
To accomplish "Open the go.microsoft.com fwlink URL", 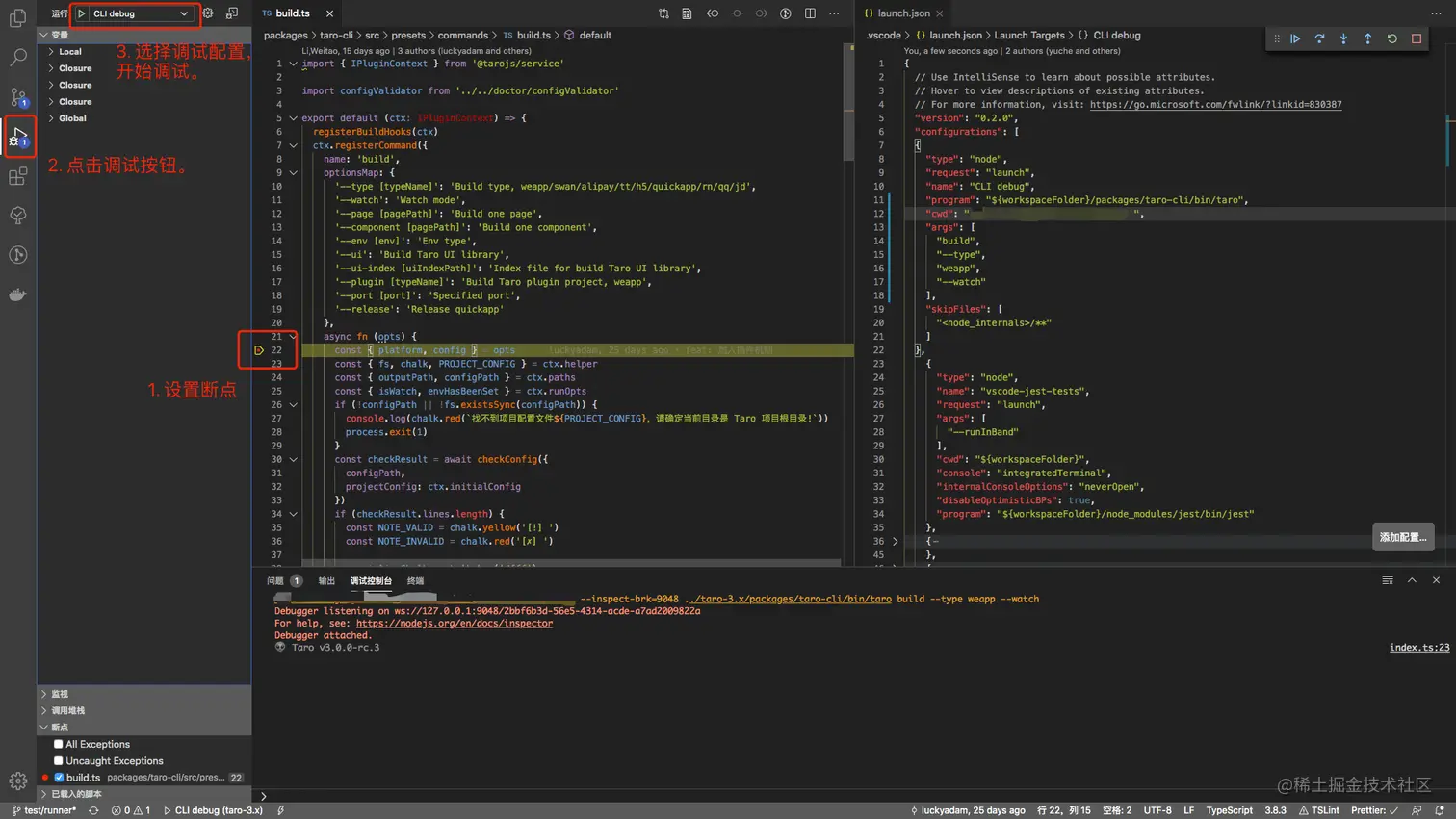I will pos(1215,104).
